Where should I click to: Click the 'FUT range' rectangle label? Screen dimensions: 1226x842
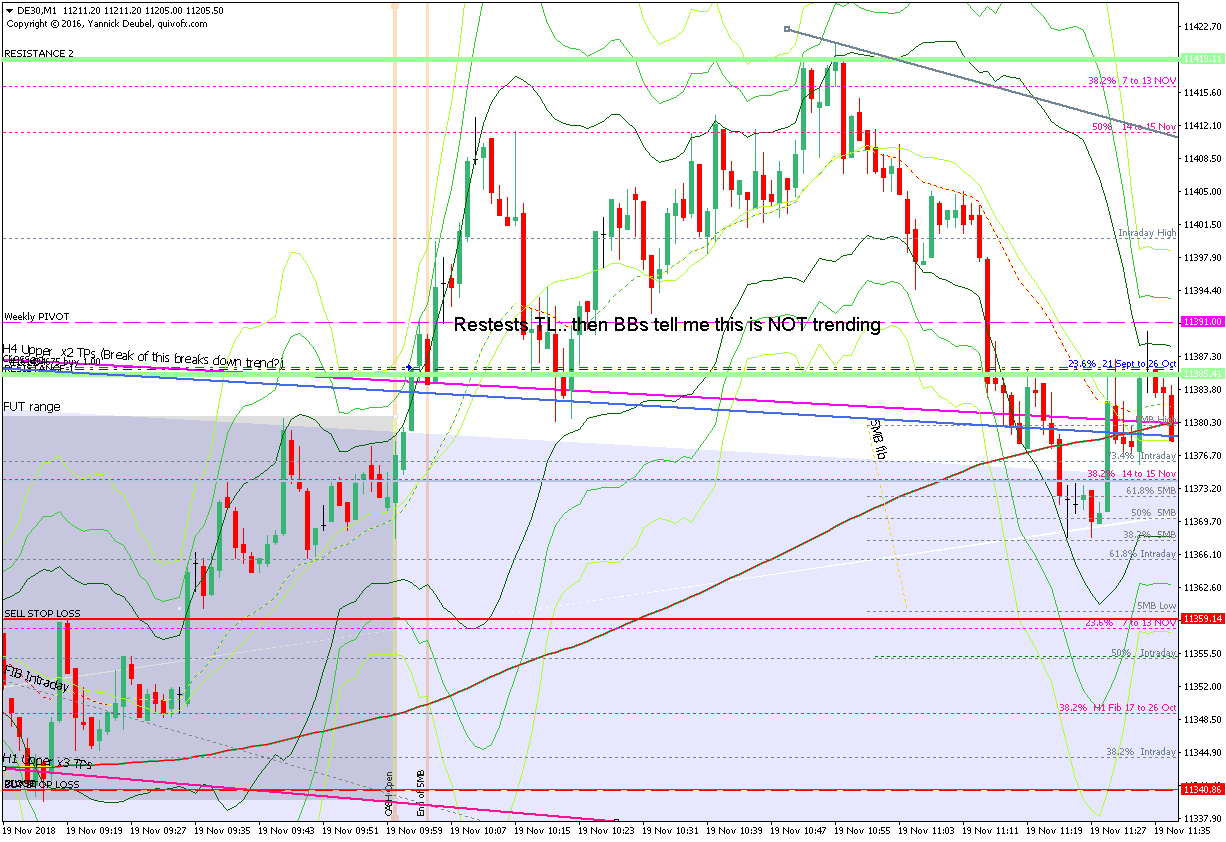(31, 407)
